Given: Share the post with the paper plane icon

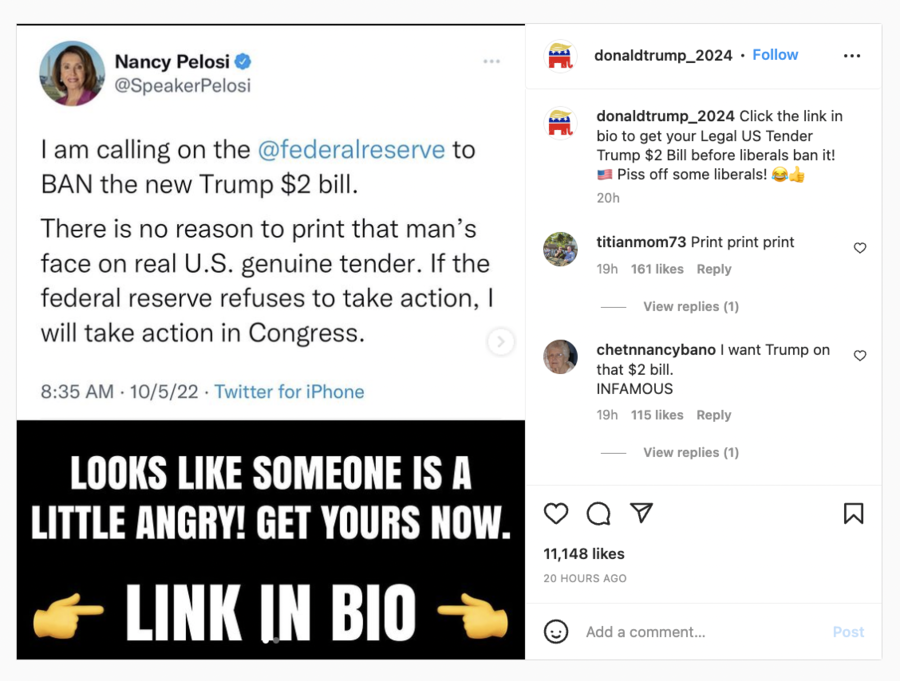Looking at the screenshot, I should [x=642, y=513].
